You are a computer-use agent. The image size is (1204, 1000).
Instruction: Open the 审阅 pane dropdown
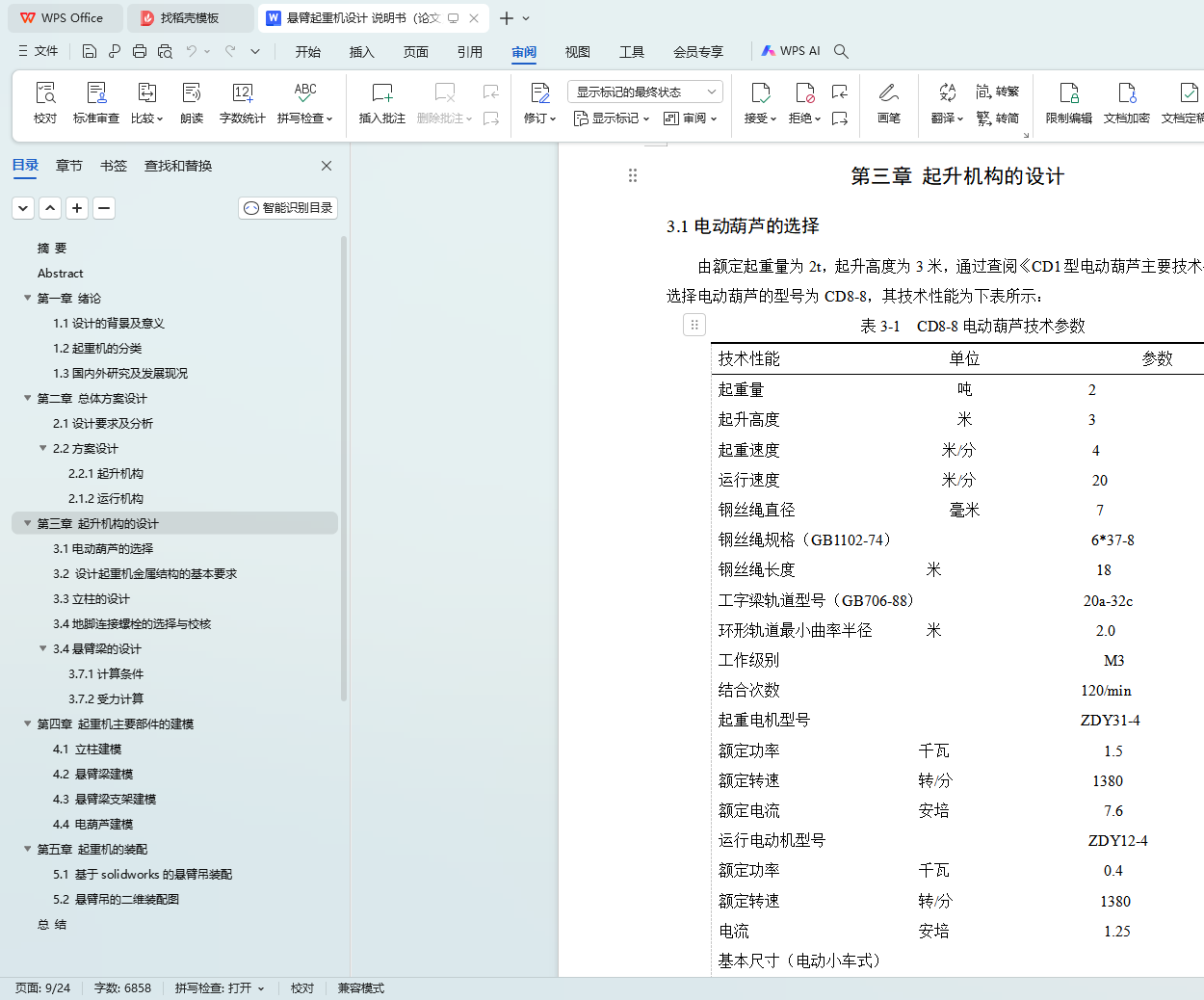click(691, 118)
